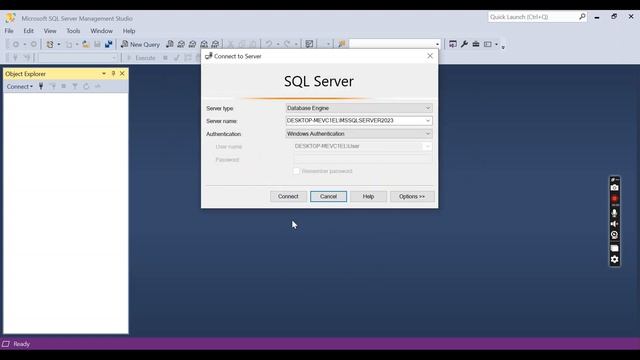The width and height of the screenshot is (640, 360).
Task: Click the find-in-files icon beside the empty combo box
Action: pyautogui.click(x=342, y=44)
